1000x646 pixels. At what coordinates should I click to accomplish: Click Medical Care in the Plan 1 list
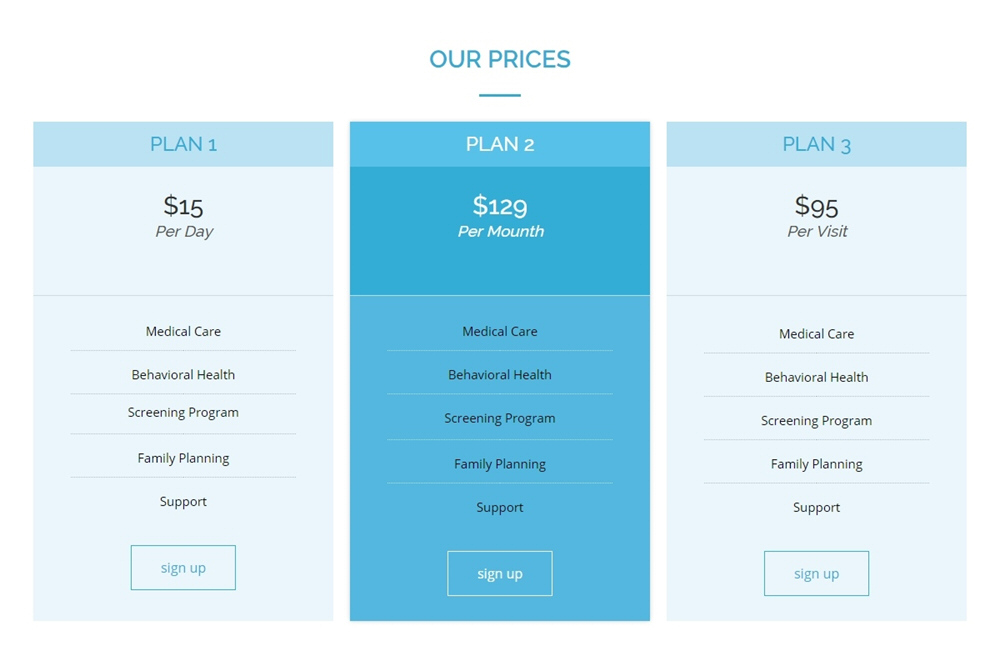point(183,331)
